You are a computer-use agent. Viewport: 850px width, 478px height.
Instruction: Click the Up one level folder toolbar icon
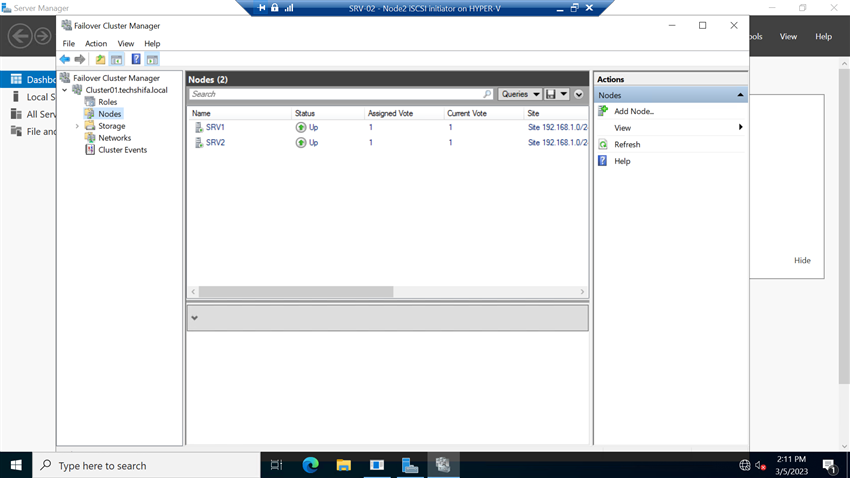point(100,59)
